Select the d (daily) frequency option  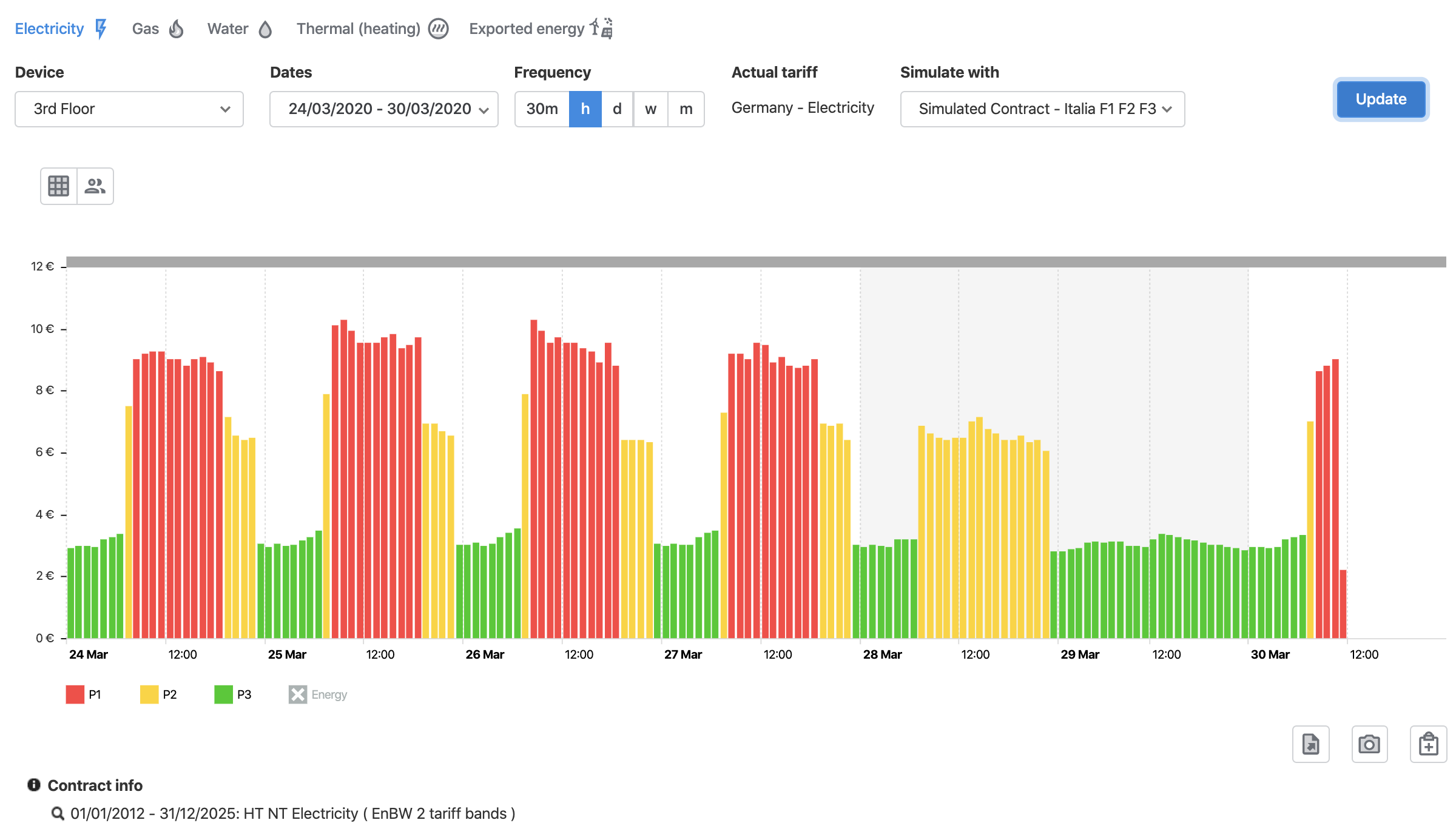tap(617, 109)
